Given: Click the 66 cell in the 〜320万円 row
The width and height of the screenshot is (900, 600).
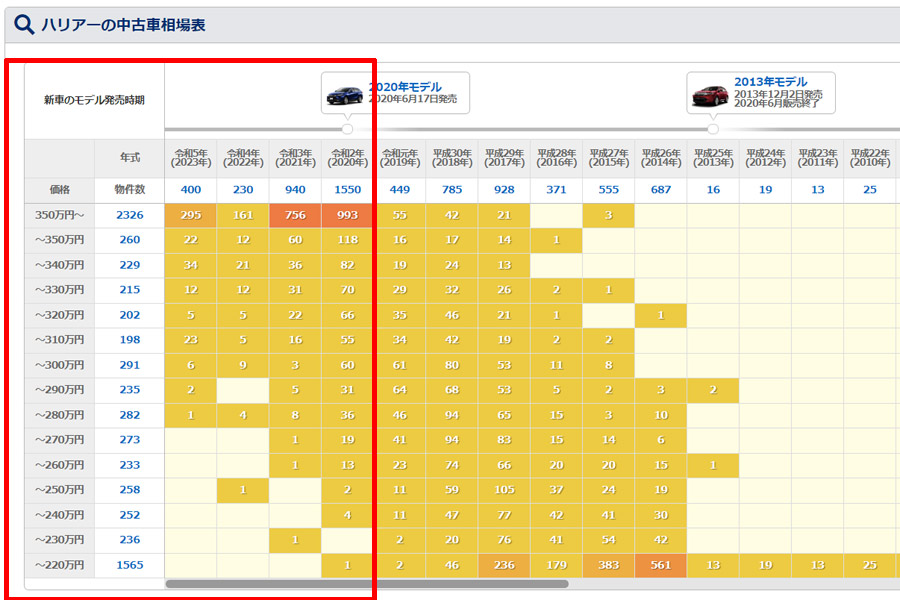Looking at the screenshot, I should coord(347,315).
